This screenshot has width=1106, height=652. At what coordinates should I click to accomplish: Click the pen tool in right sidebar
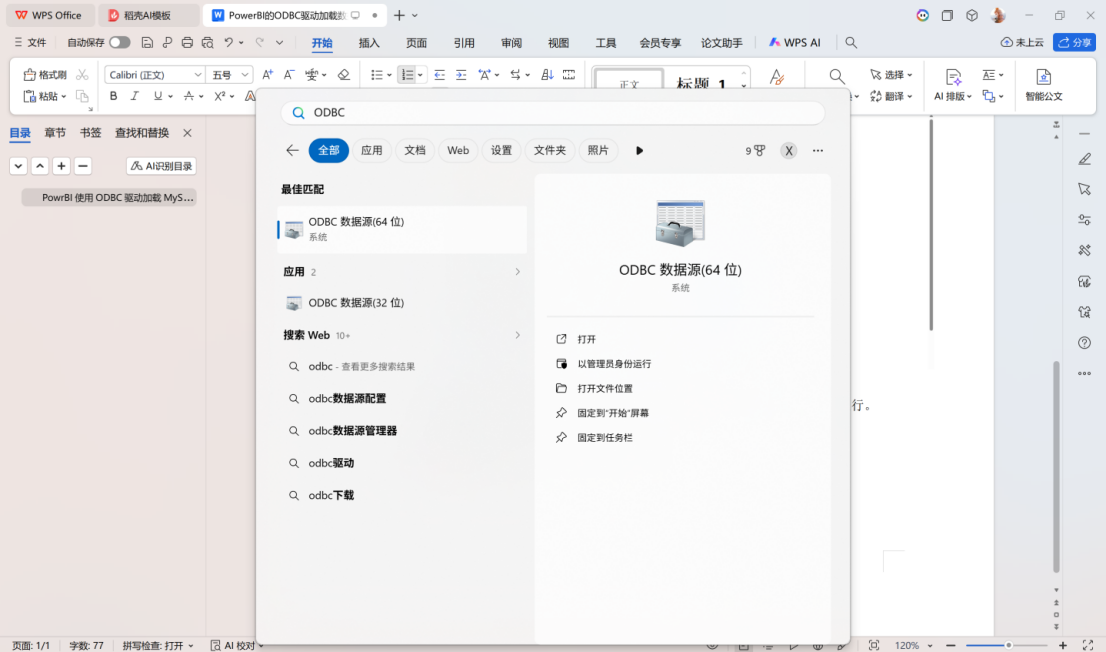click(1085, 159)
